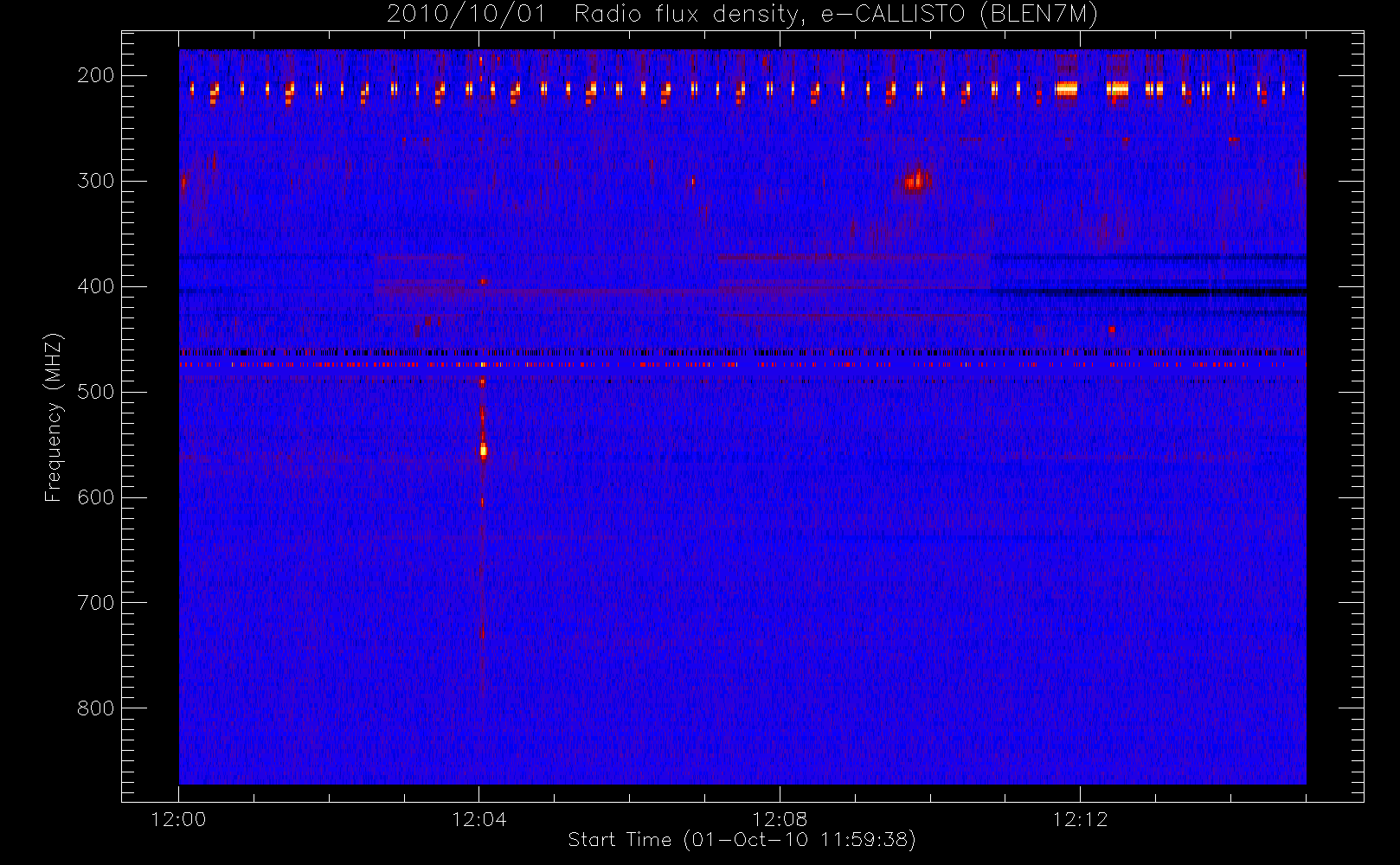Click the 600 frequency tick label
The image size is (1400, 865).
coord(95,497)
